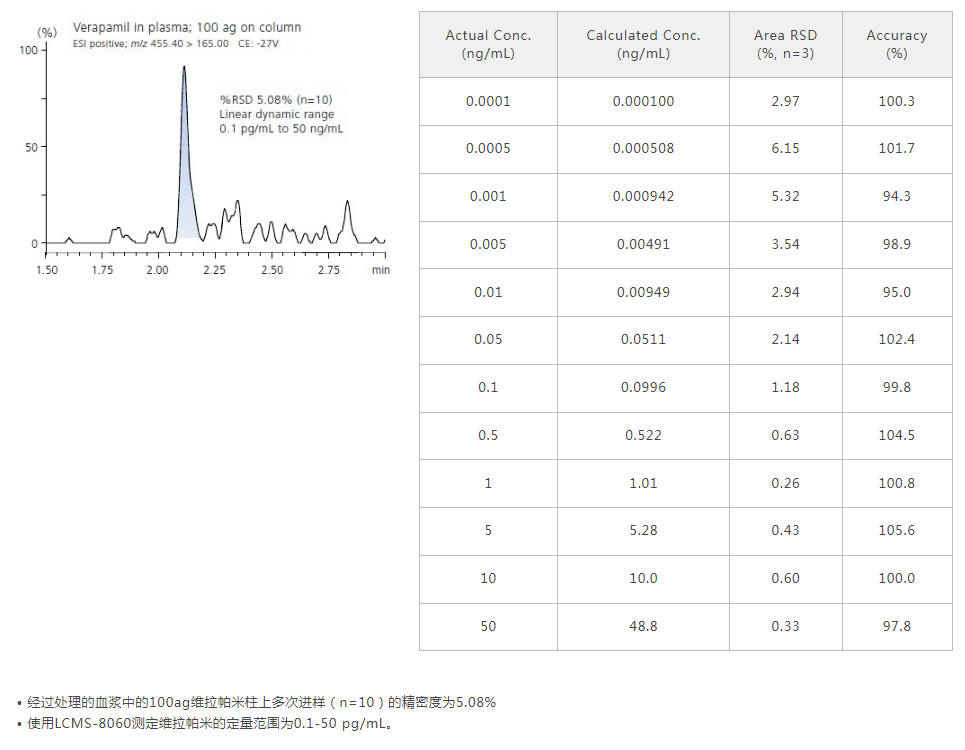
Task: Select the 105.6 accuracy cell
Action: coord(896,530)
